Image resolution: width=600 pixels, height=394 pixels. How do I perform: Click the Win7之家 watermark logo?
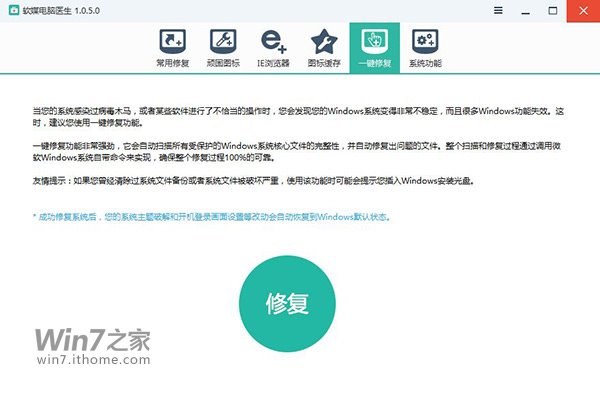[93, 340]
